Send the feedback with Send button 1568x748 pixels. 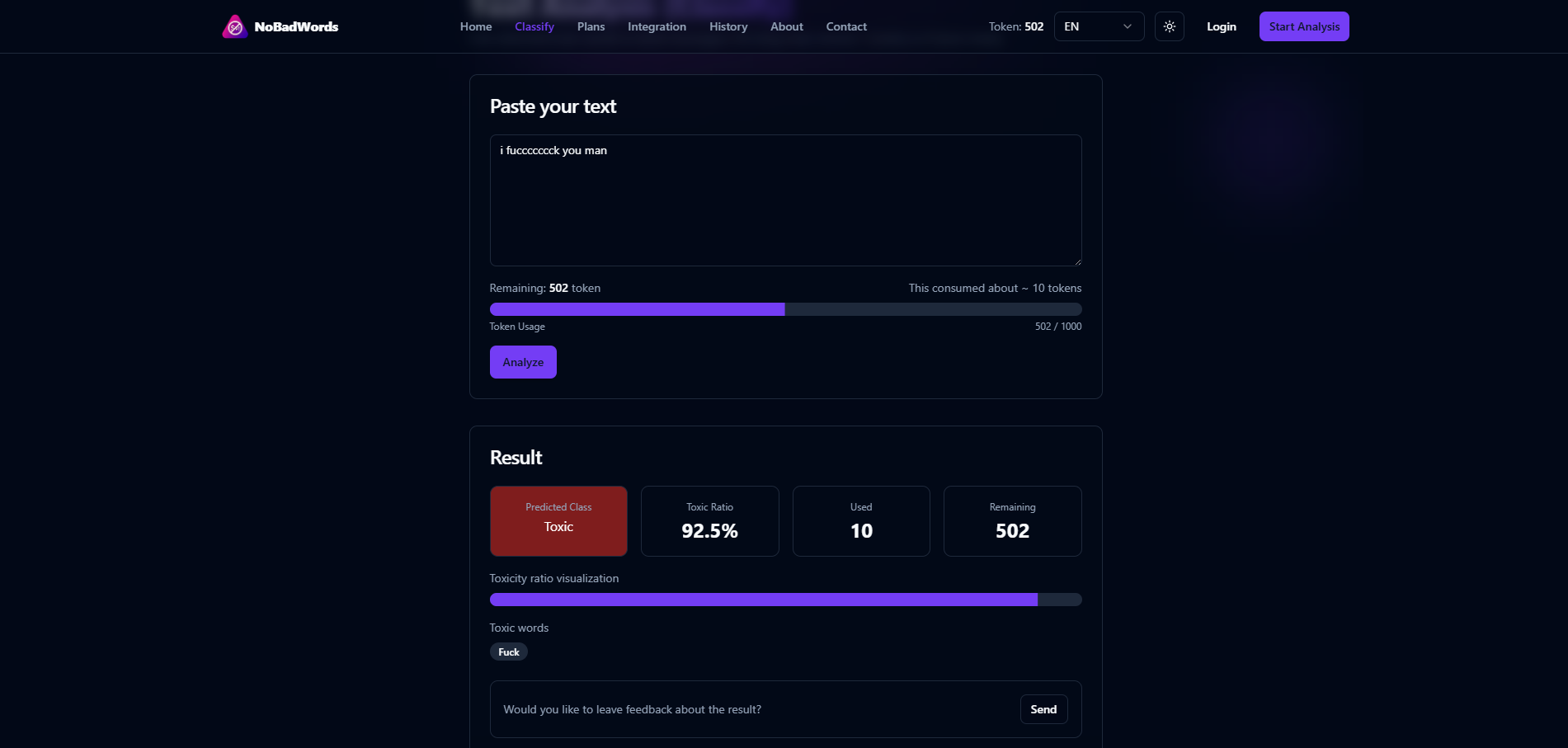pyautogui.click(x=1043, y=709)
